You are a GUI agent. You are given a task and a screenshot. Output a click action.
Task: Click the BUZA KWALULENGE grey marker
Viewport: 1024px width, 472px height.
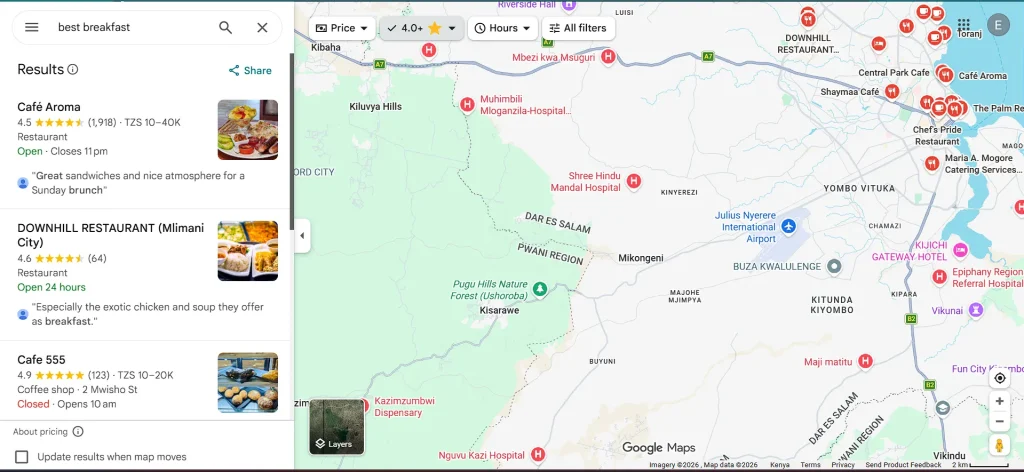pyautogui.click(x=834, y=266)
